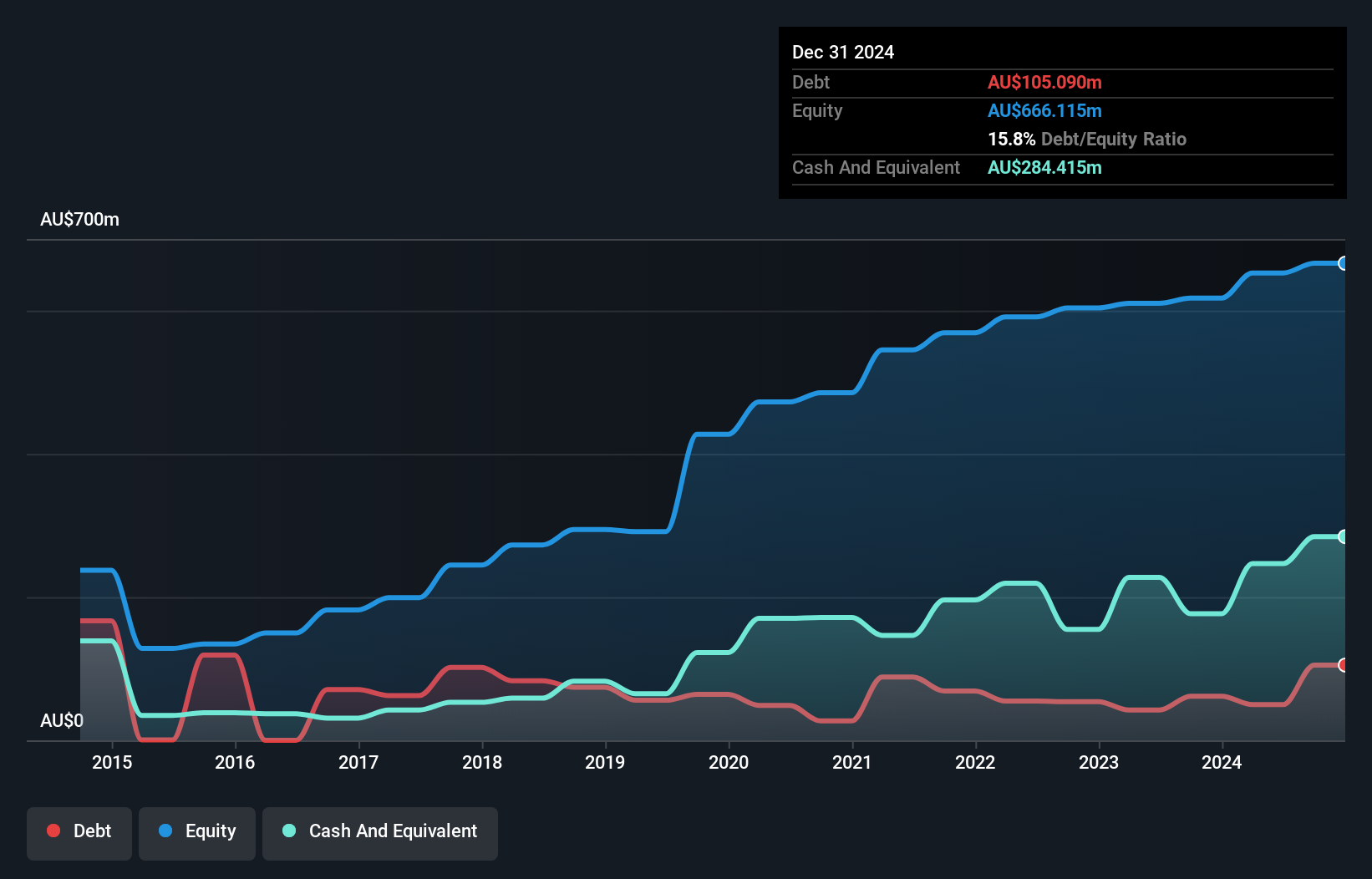Select the Debt end-point marker on chart
The height and width of the screenshot is (879, 1372).
click(x=1343, y=665)
